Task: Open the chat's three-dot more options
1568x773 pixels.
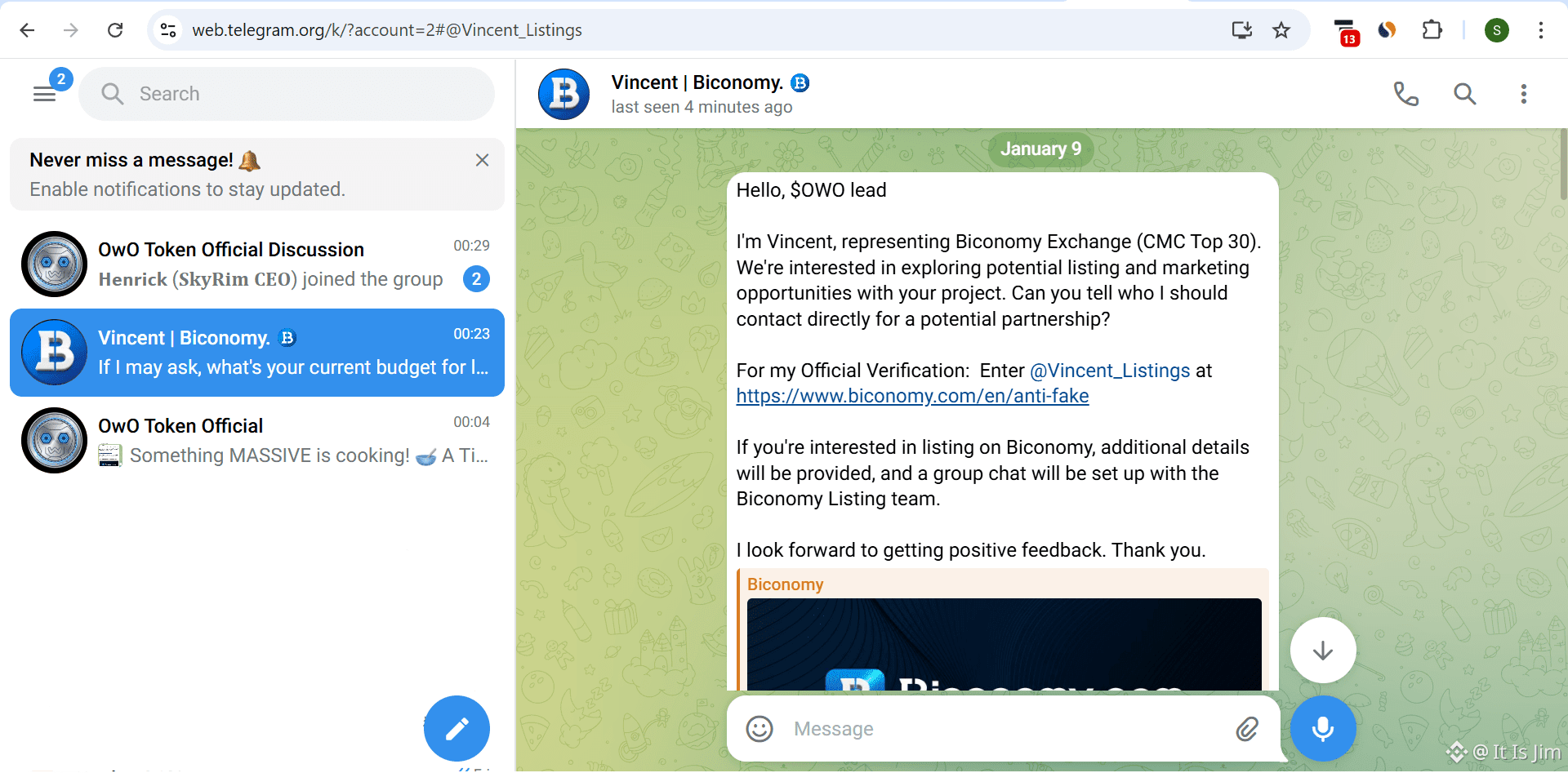Action: click(1523, 94)
